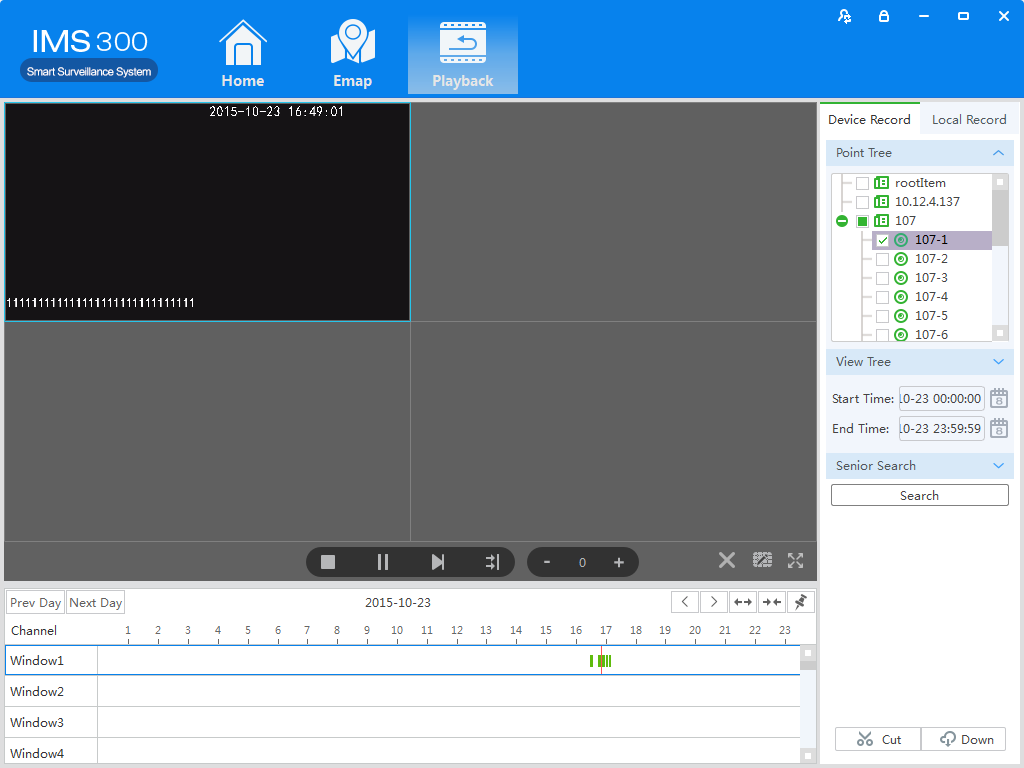Uncheck the 107-1 channel checkbox

pyautogui.click(x=882, y=240)
